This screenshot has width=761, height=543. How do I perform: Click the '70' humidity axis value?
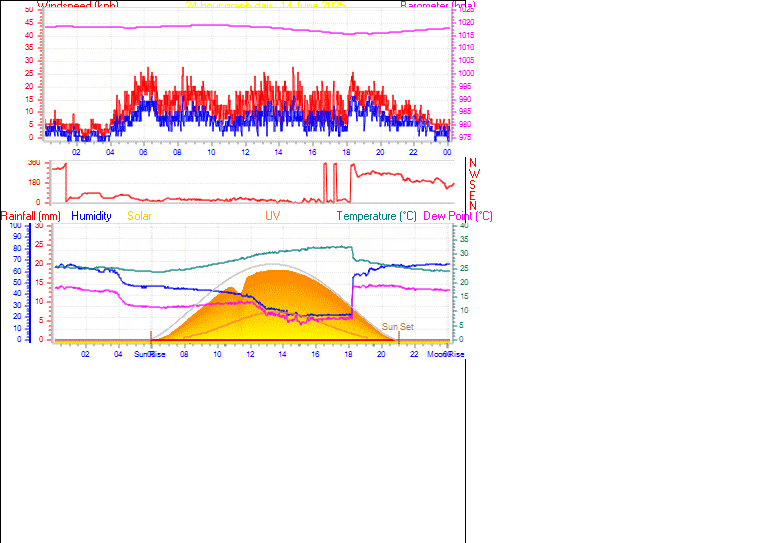pyautogui.click(x=17, y=260)
